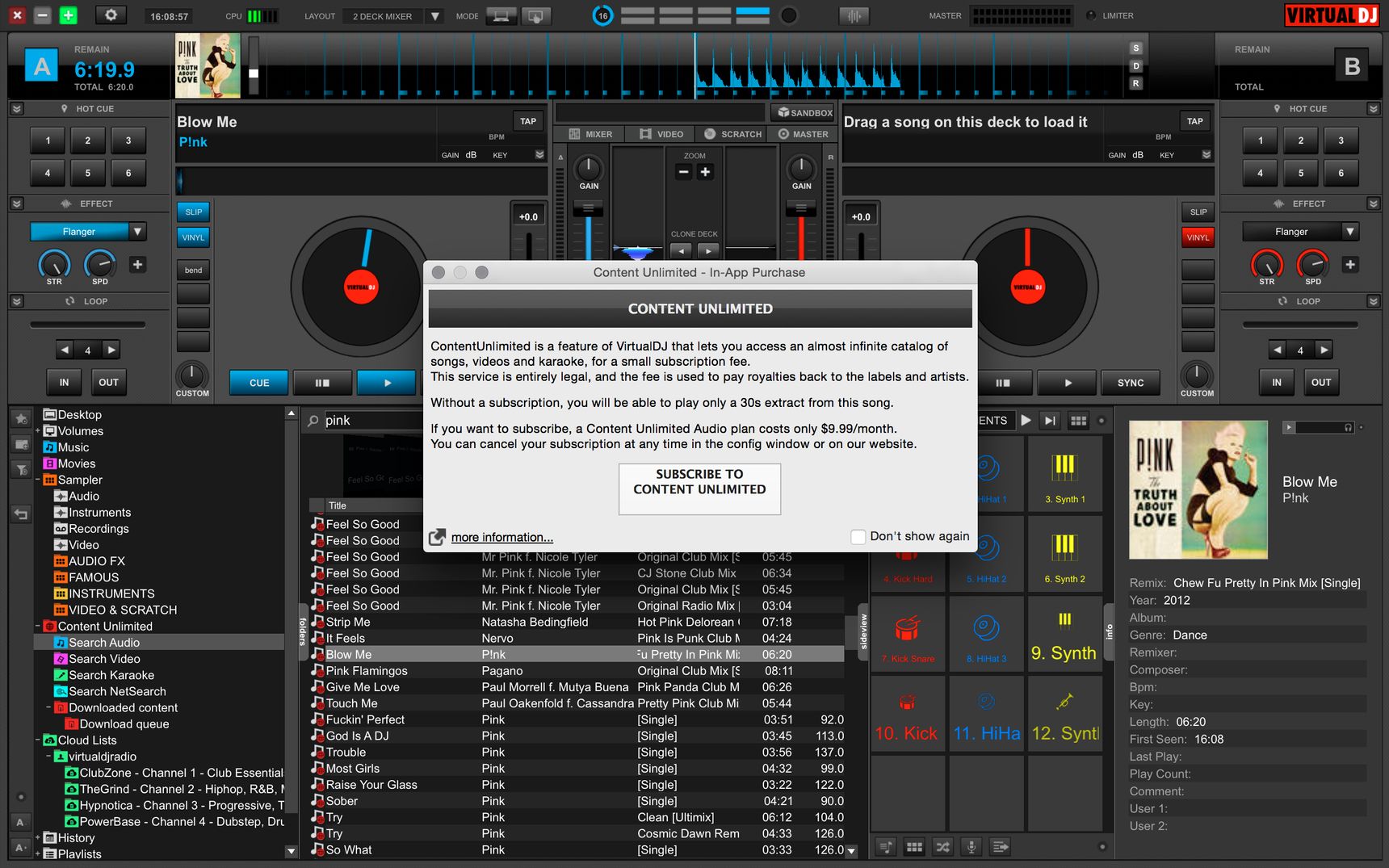Check the Don't show again checkbox
Image resolution: width=1389 pixels, height=868 pixels.
858,537
